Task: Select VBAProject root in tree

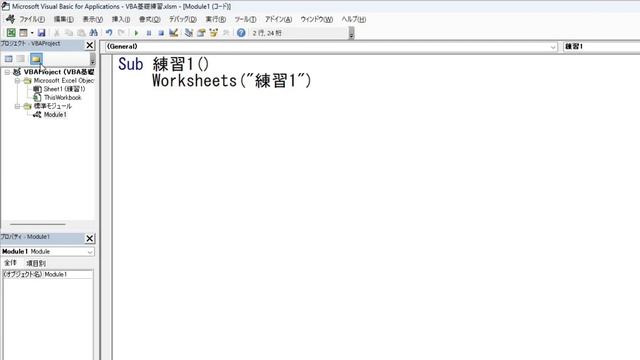Action: [x=58, y=72]
